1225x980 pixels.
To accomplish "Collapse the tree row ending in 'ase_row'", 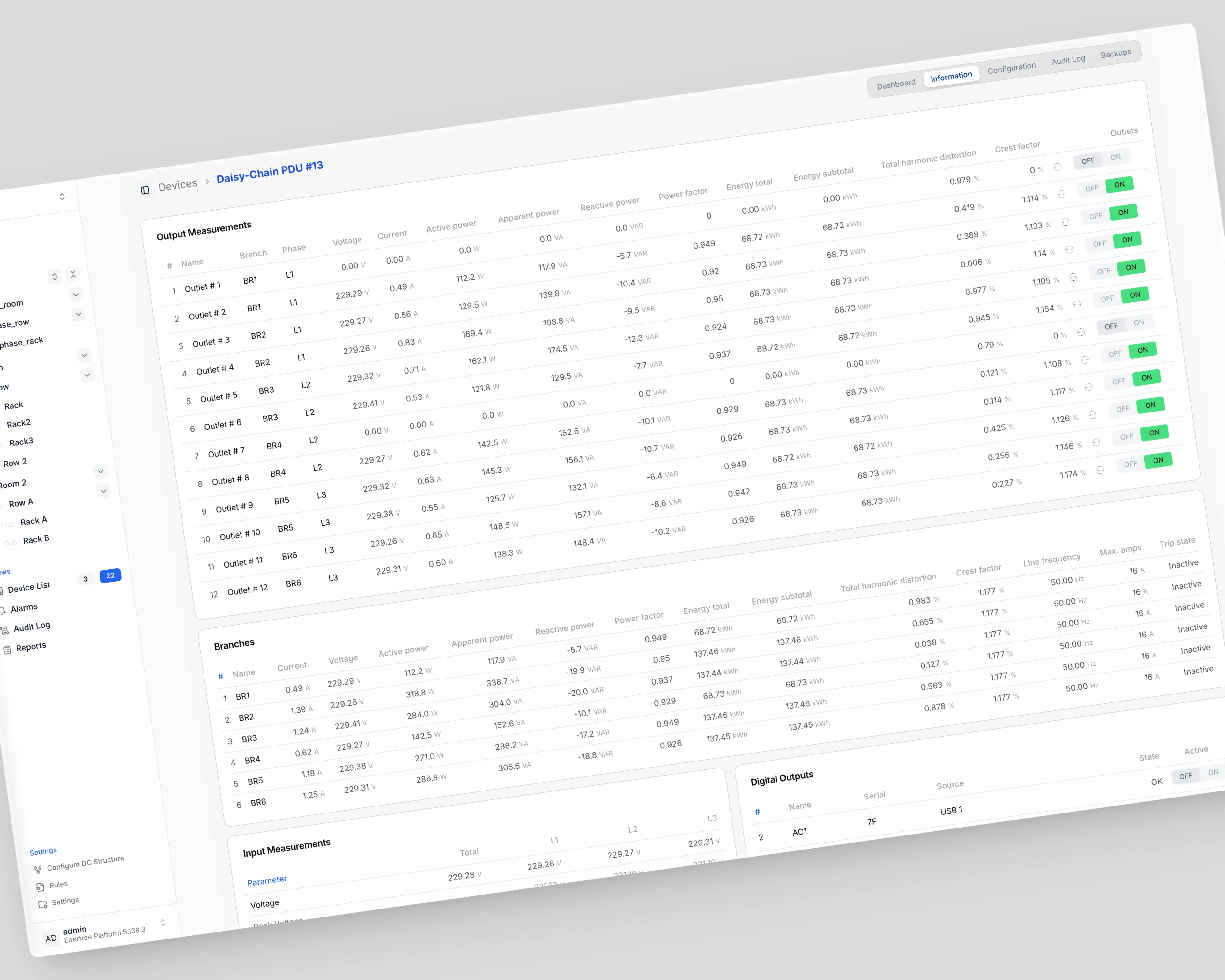I will pyautogui.click(x=78, y=314).
